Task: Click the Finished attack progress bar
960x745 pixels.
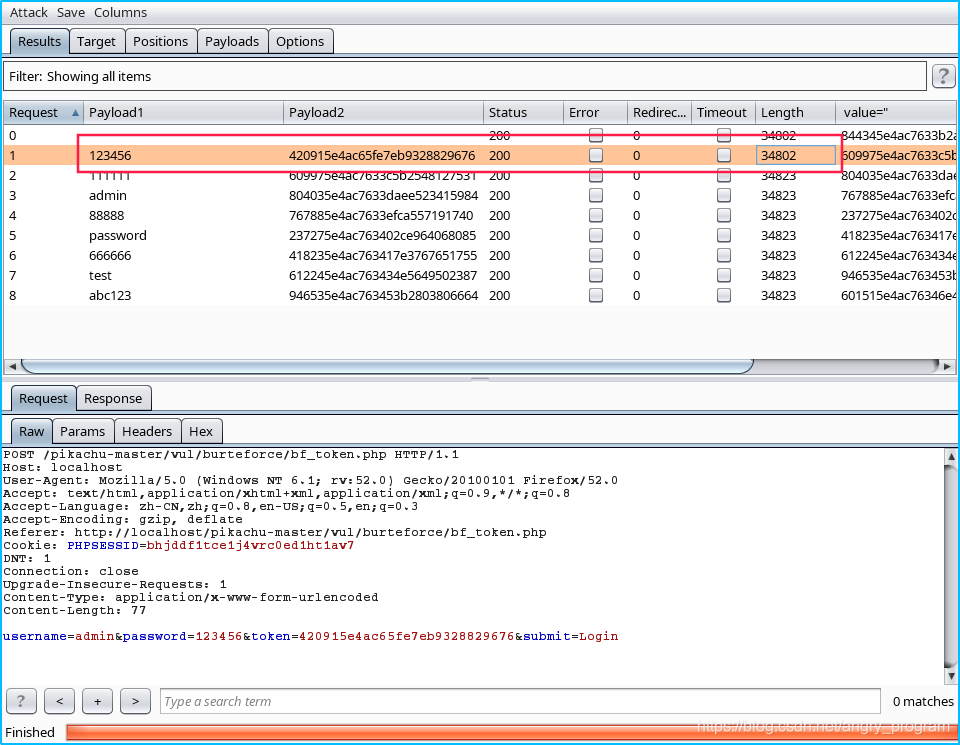Action: (x=512, y=732)
